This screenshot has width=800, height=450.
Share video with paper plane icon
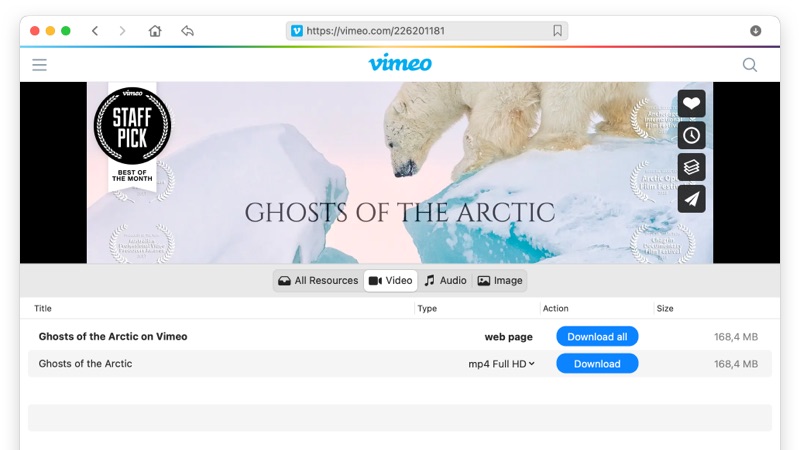tap(691, 198)
